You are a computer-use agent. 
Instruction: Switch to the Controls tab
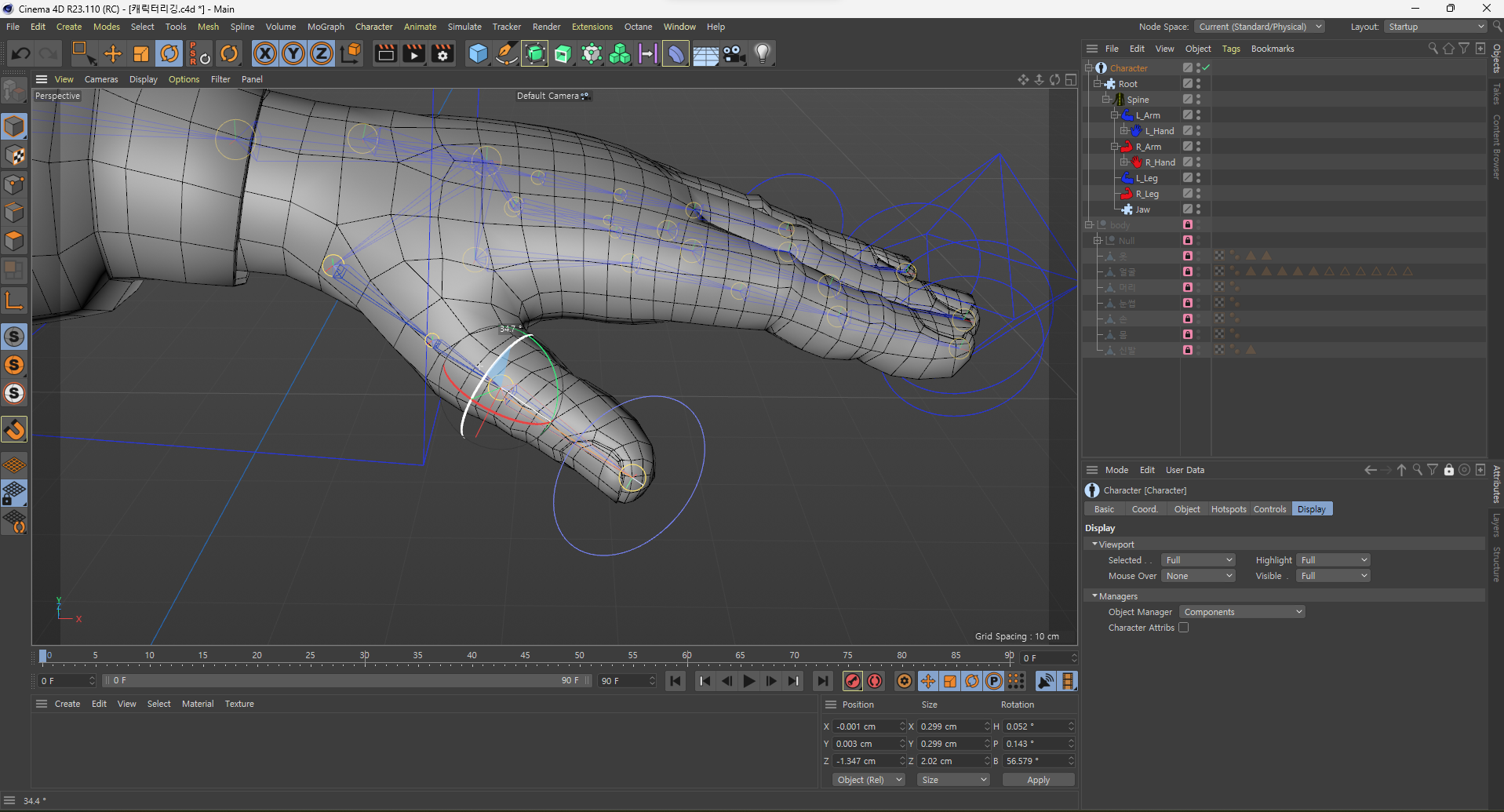point(1269,509)
